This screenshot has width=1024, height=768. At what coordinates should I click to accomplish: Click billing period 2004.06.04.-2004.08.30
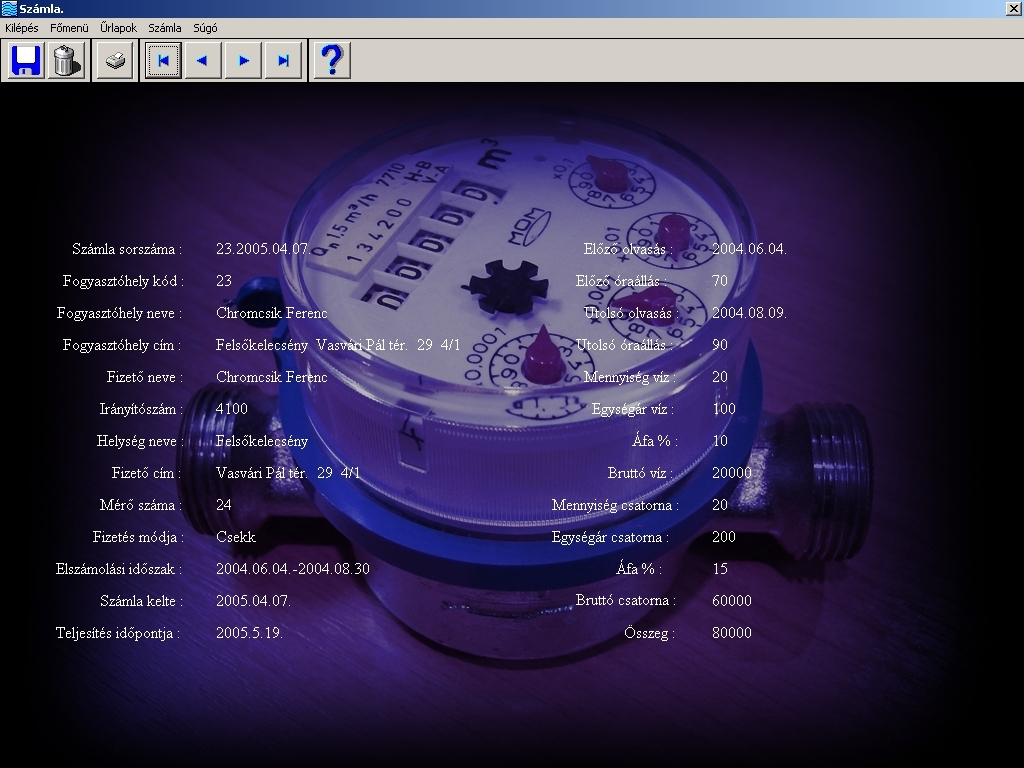point(293,569)
